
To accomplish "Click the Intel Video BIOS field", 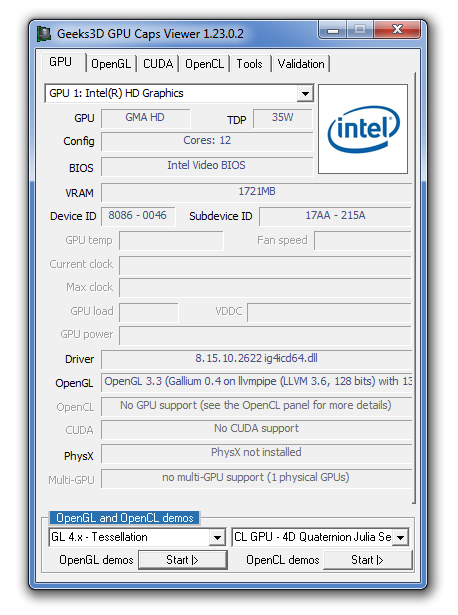I will (x=207, y=166).
